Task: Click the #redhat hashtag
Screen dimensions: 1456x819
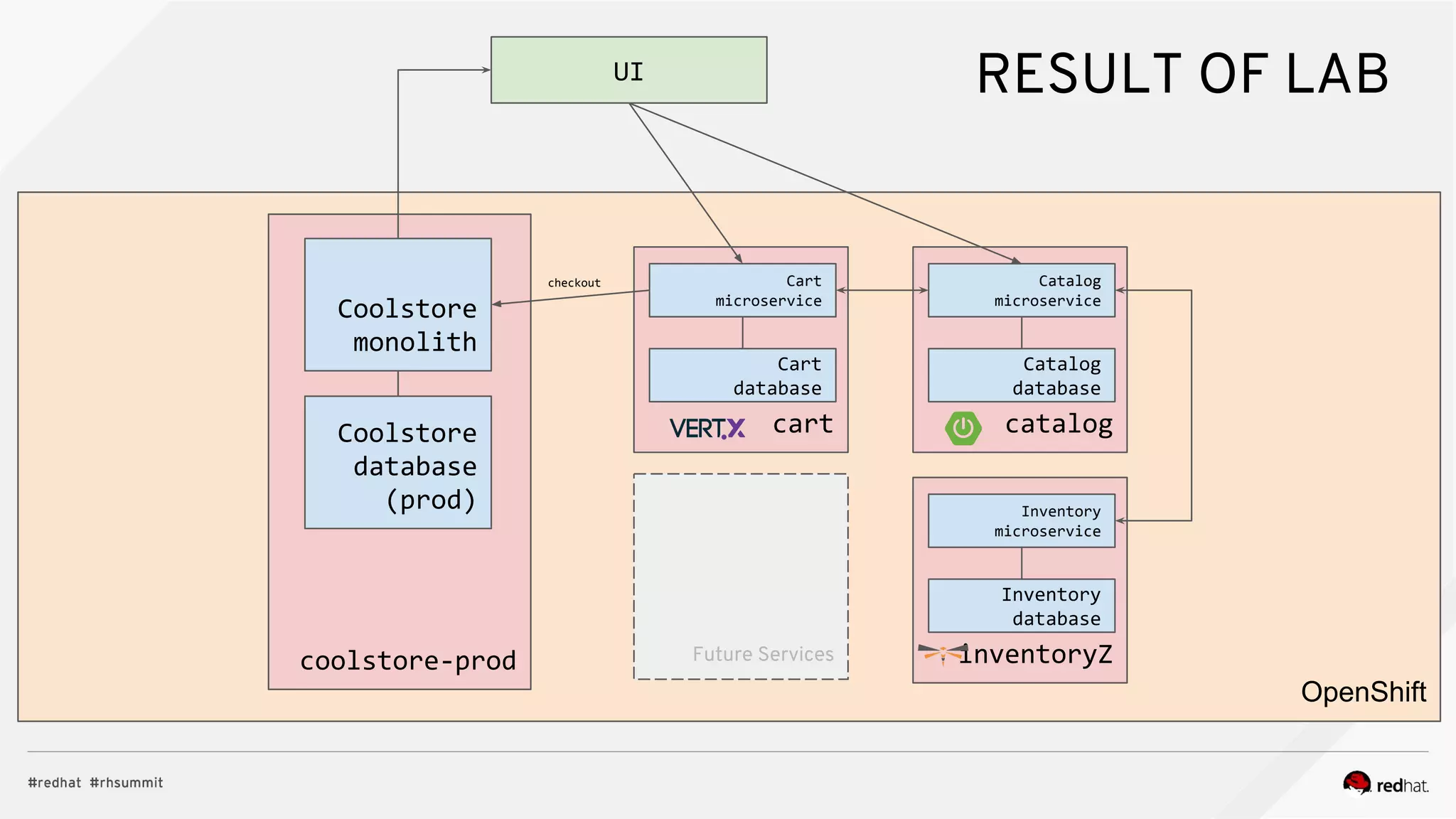Action: click(x=55, y=783)
